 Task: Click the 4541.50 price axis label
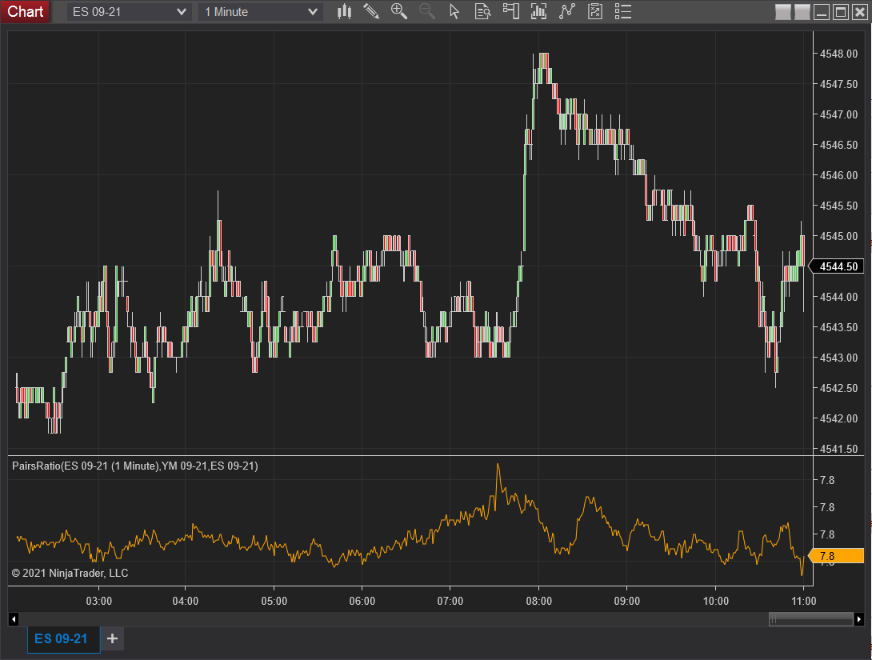coord(839,449)
